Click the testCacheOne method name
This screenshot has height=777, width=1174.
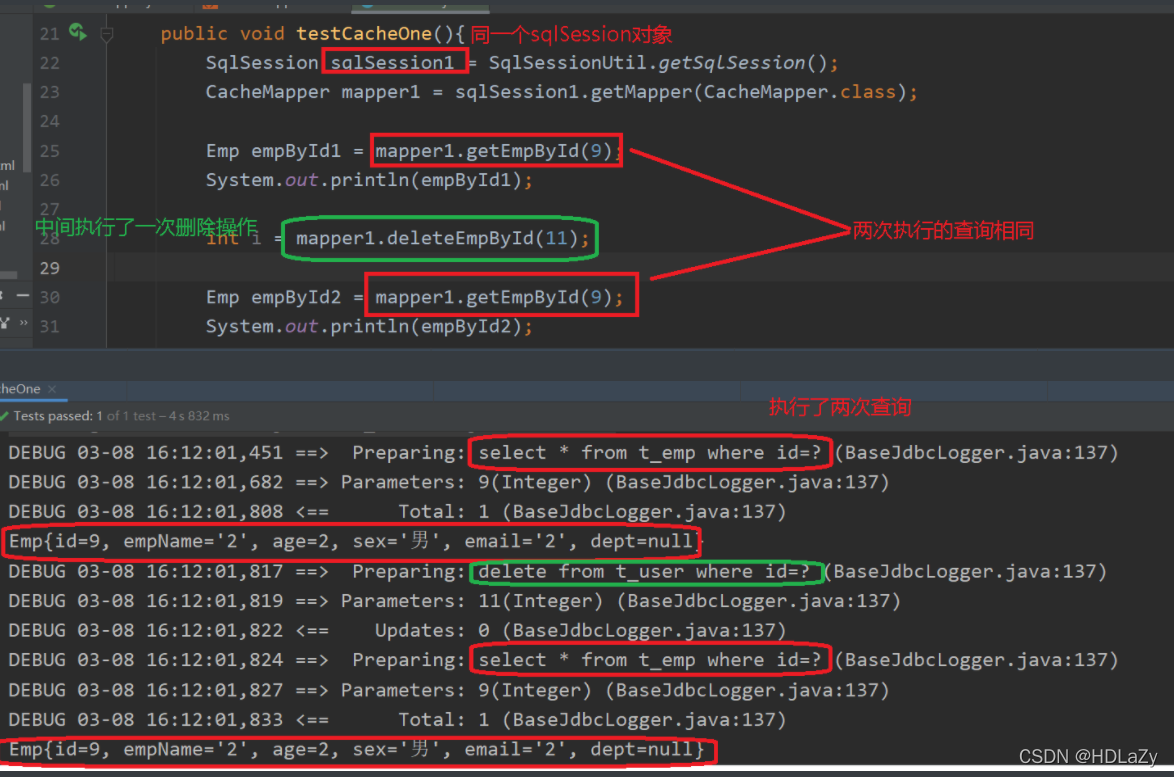tap(364, 34)
